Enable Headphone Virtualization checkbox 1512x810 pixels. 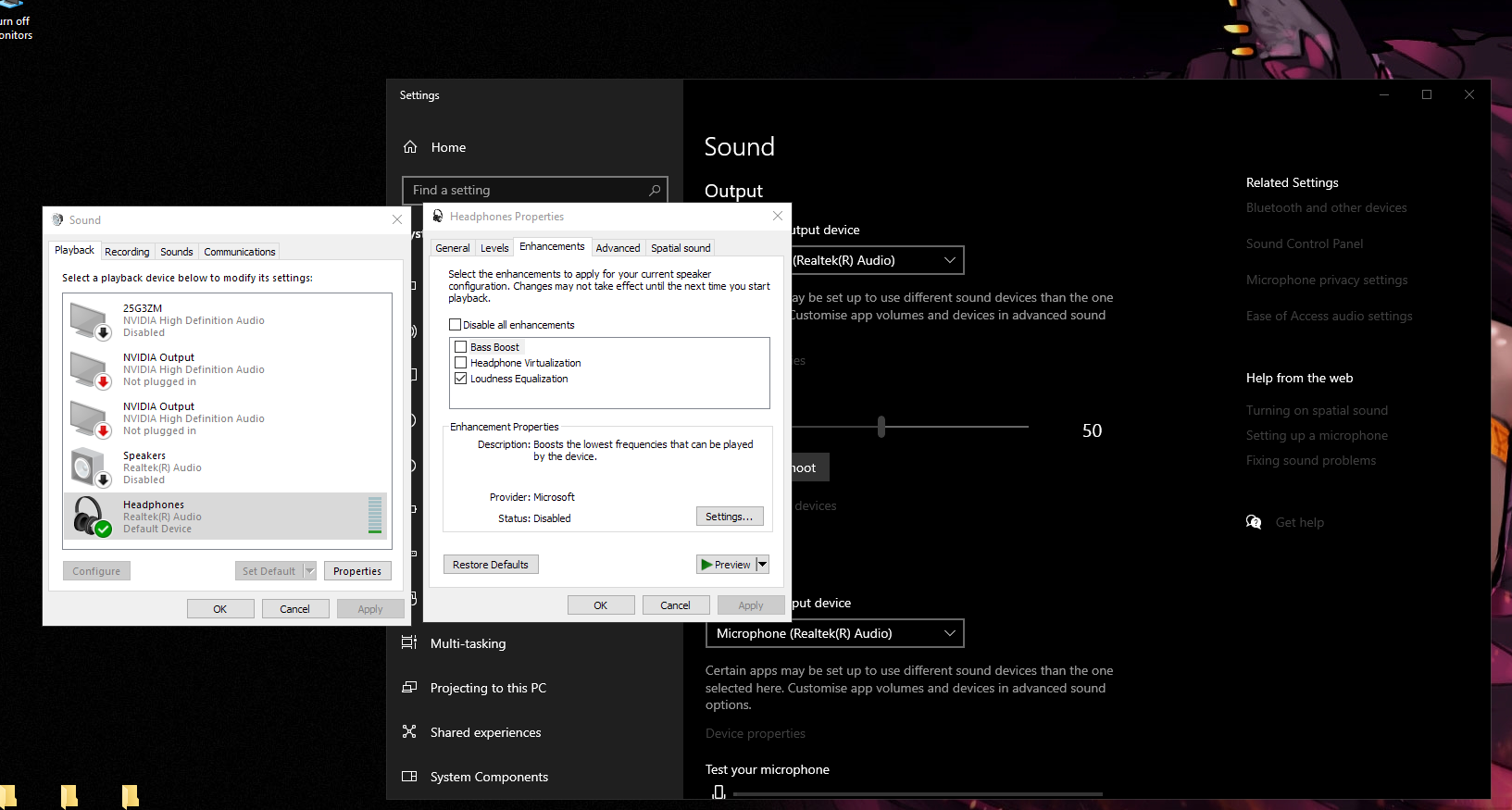point(460,363)
